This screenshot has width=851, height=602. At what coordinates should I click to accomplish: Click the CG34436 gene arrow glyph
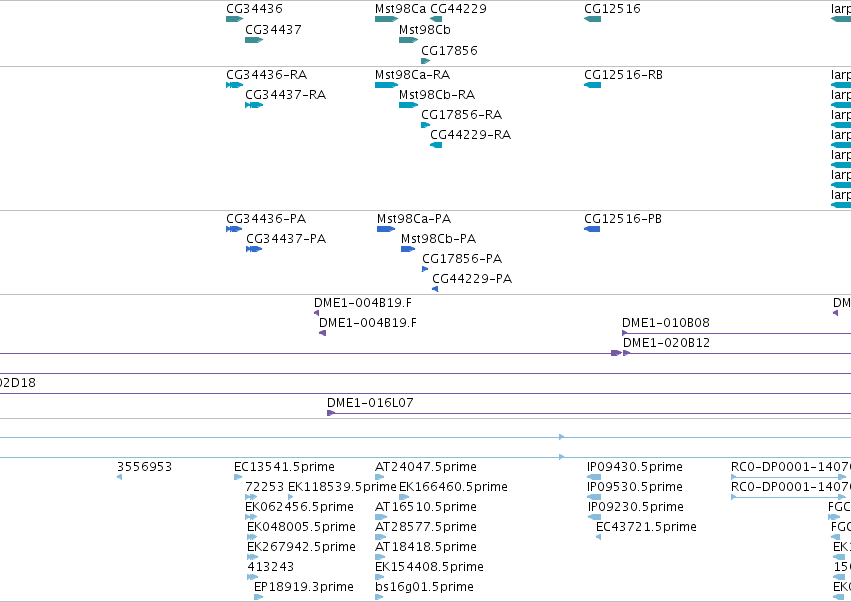234,19
